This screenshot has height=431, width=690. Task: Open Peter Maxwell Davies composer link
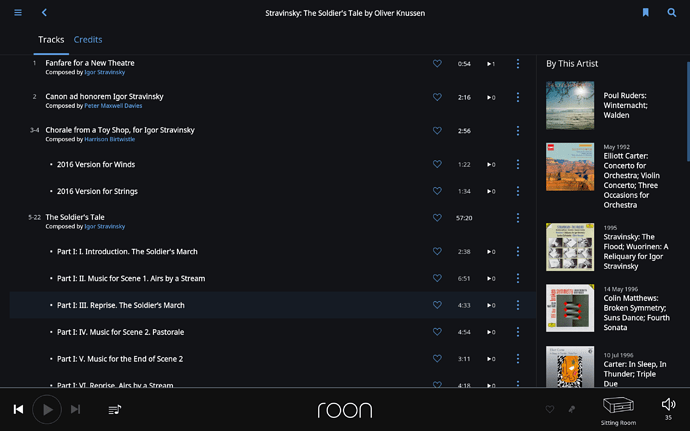click(113, 106)
